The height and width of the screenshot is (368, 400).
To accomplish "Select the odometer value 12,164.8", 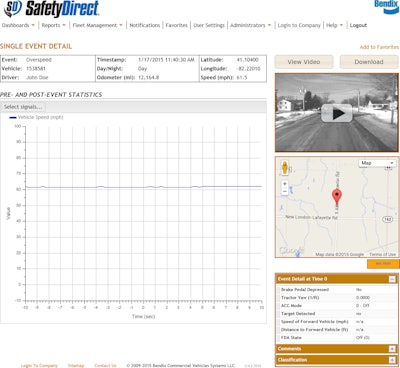I will (148, 77).
